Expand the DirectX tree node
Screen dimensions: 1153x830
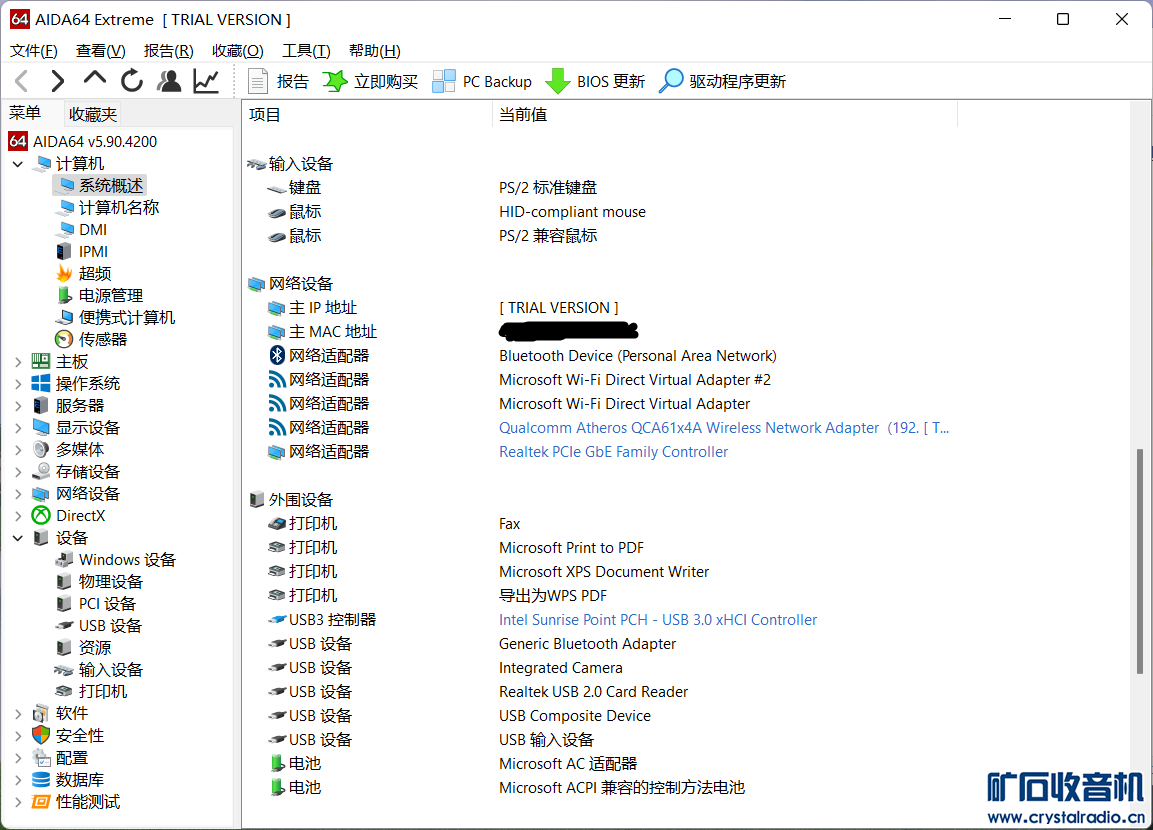coord(18,516)
